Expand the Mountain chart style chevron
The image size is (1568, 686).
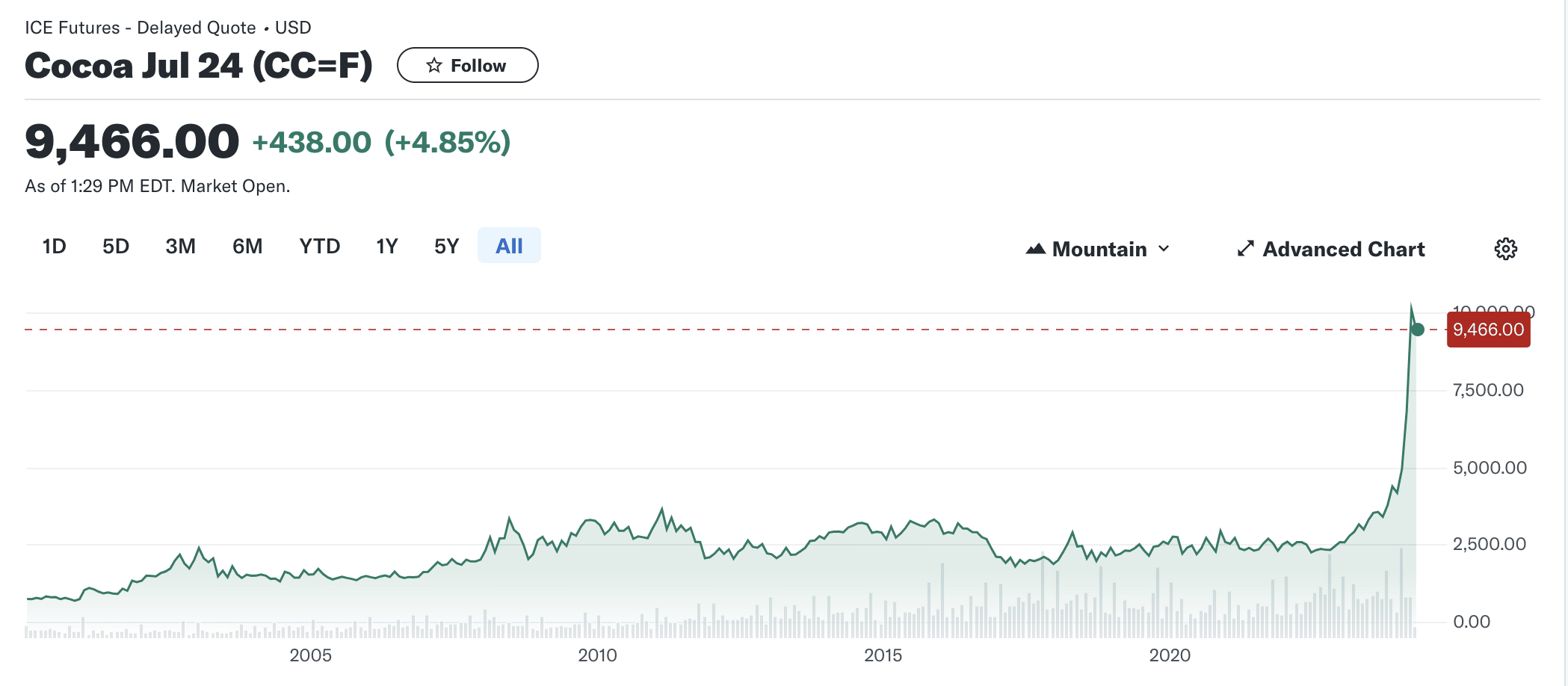[1164, 249]
